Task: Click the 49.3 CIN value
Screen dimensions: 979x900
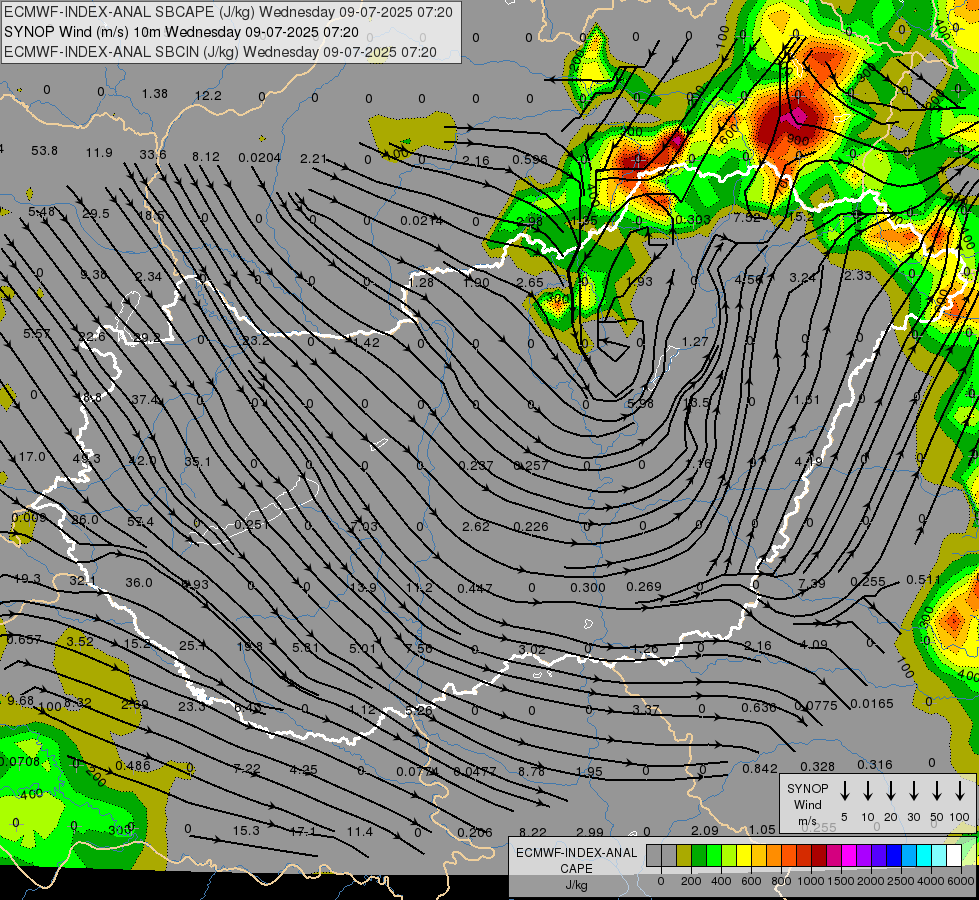Action: point(87,459)
